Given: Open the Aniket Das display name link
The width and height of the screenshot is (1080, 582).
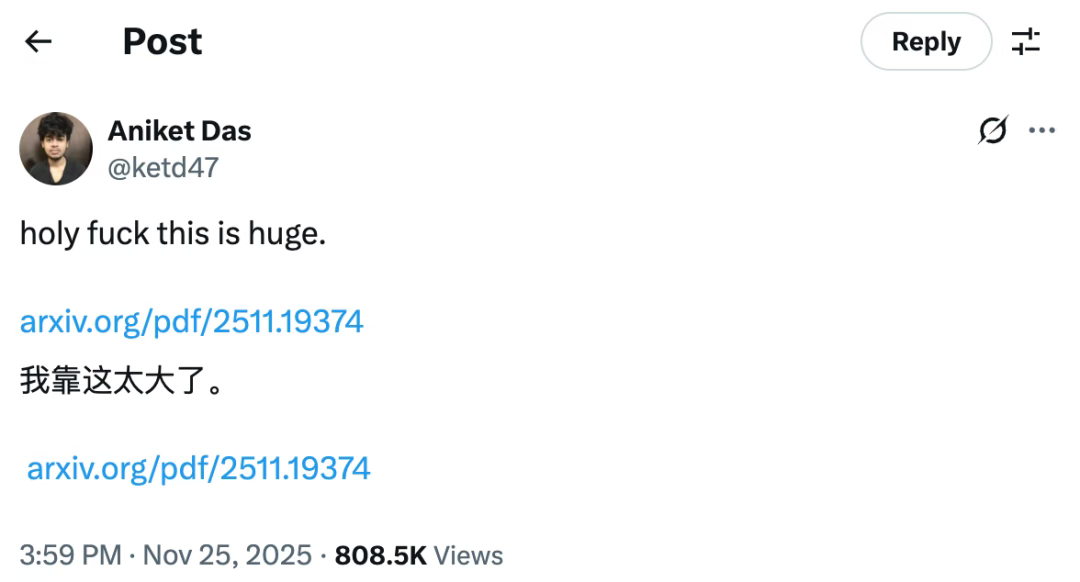Looking at the screenshot, I should tap(179, 131).
